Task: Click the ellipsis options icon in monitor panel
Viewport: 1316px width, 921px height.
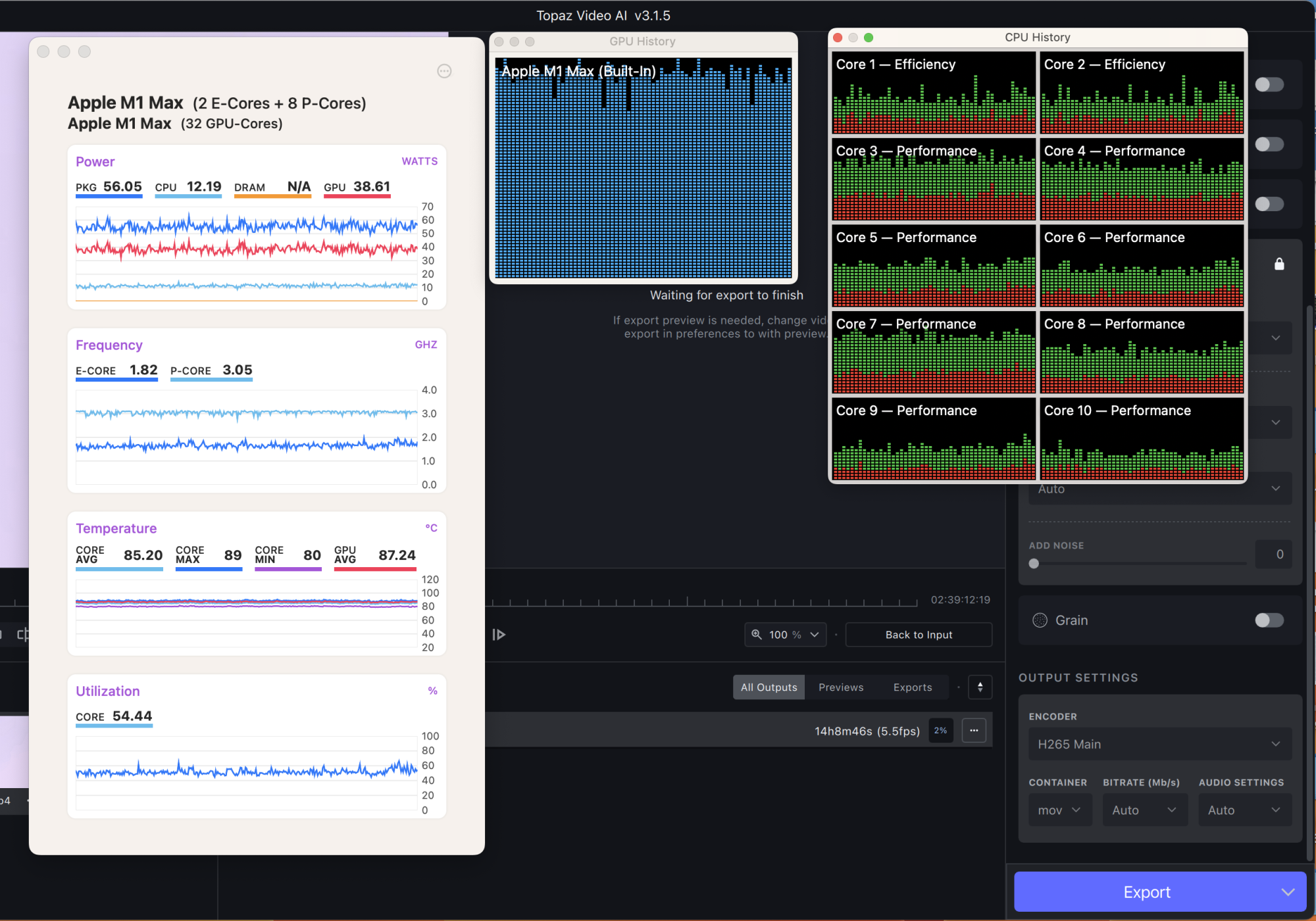Action: coord(444,71)
